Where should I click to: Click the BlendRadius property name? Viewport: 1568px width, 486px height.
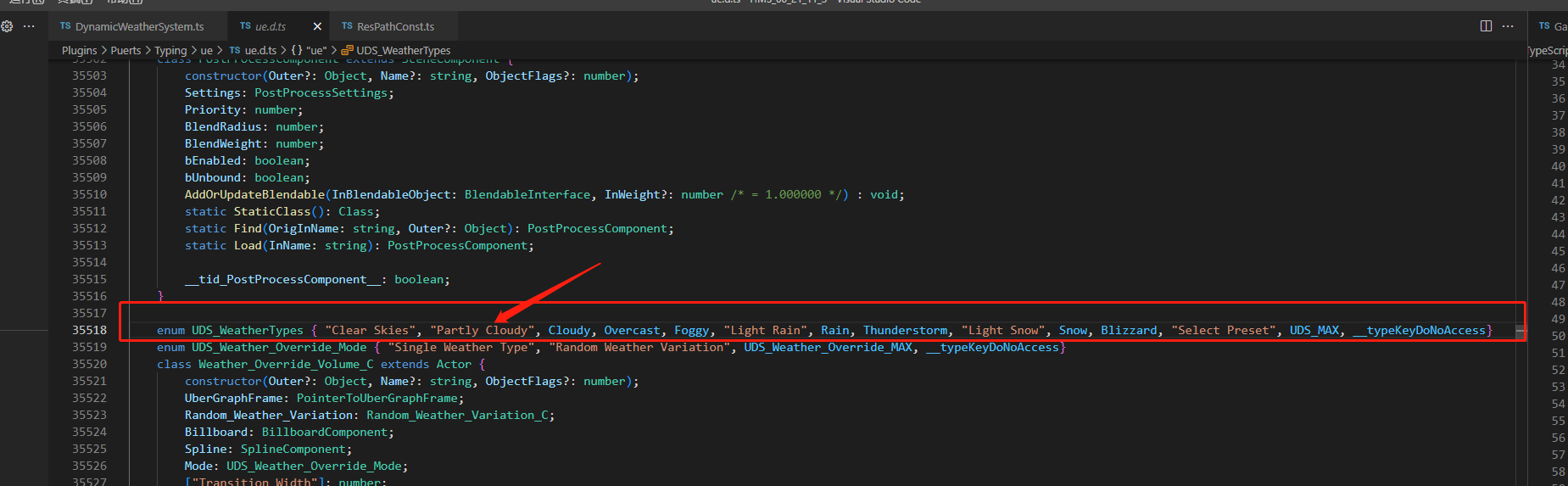click(x=223, y=126)
